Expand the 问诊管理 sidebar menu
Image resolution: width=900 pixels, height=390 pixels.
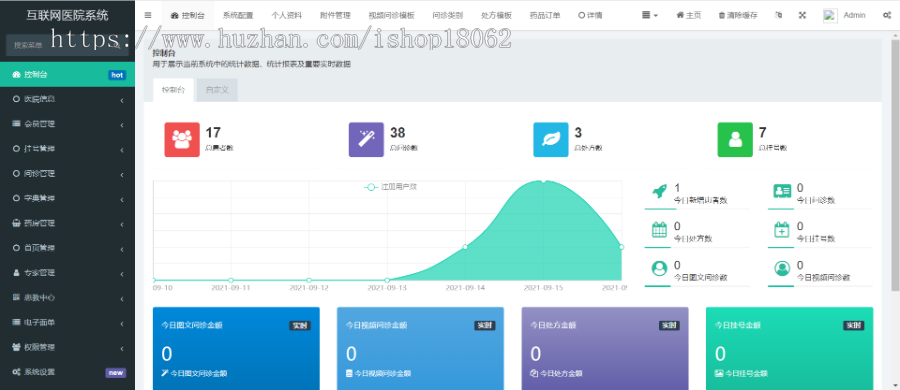(x=68, y=173)
